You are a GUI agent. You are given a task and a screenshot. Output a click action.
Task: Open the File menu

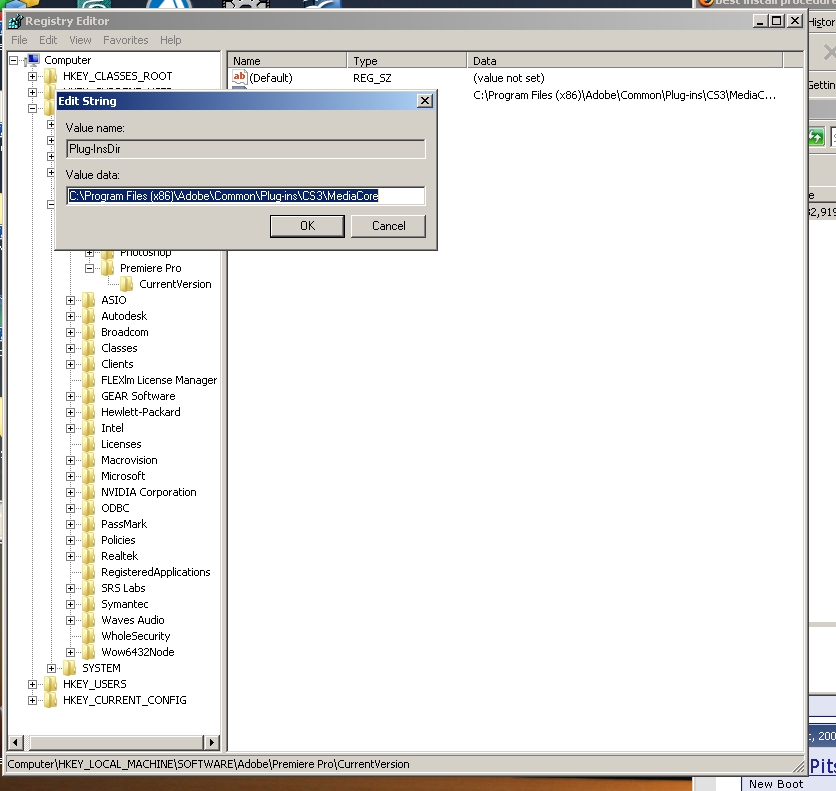point(19,40)
